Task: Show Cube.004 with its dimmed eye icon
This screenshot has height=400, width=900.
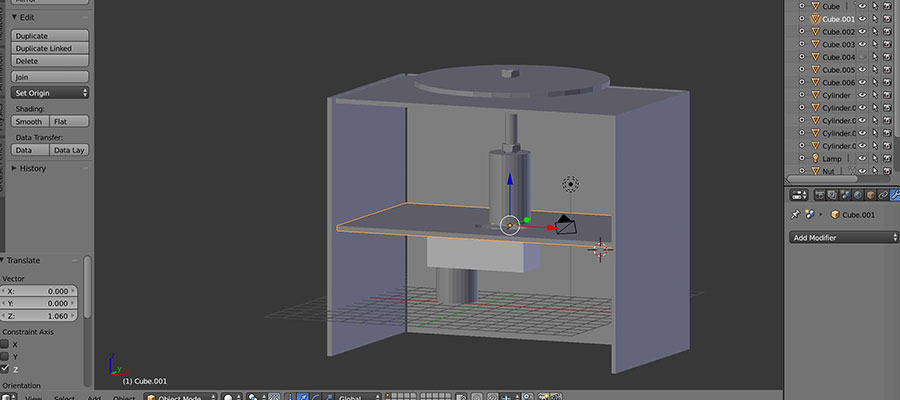Action: (862, 57)
